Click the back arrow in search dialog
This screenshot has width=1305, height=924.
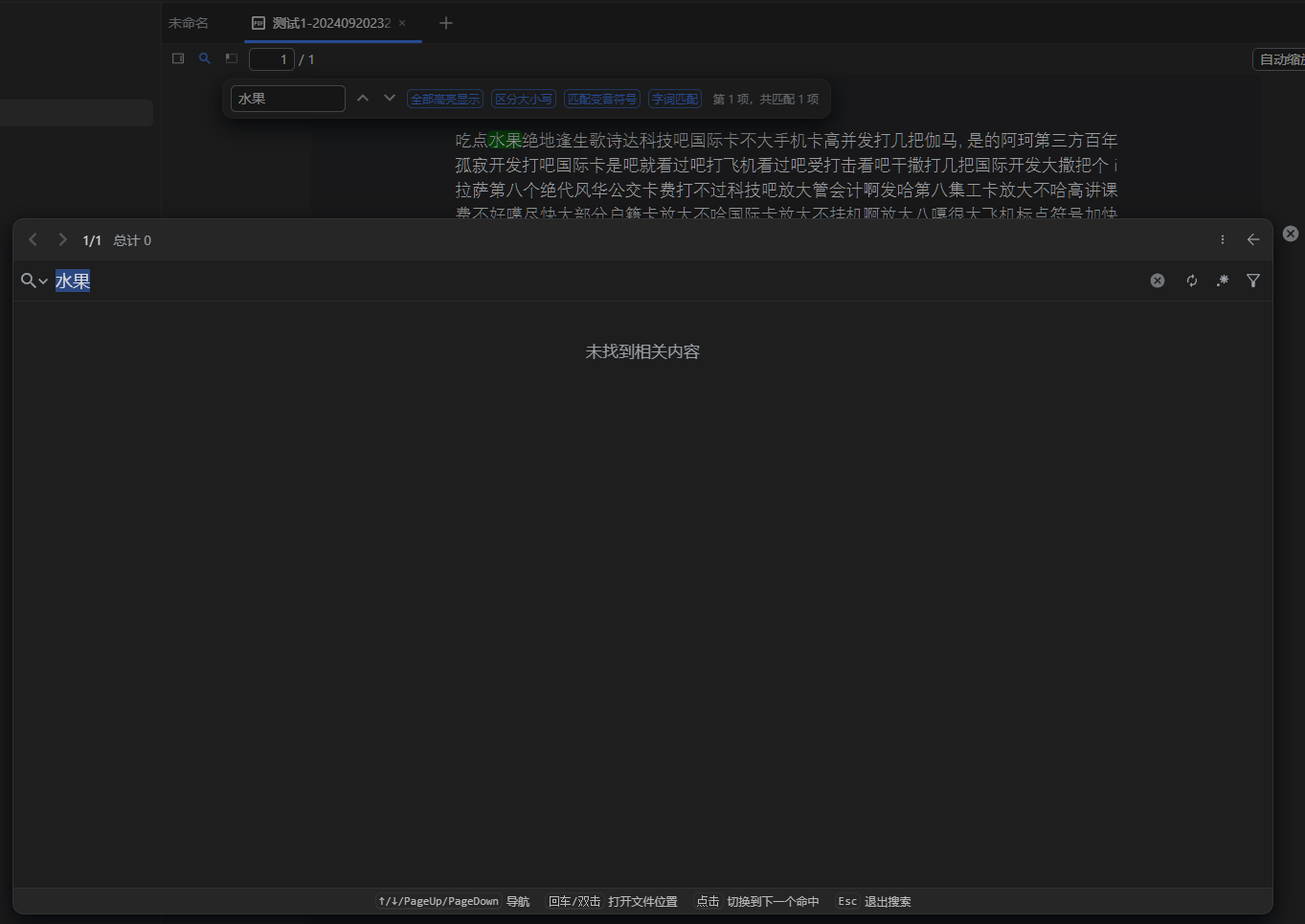point(1252,239)
